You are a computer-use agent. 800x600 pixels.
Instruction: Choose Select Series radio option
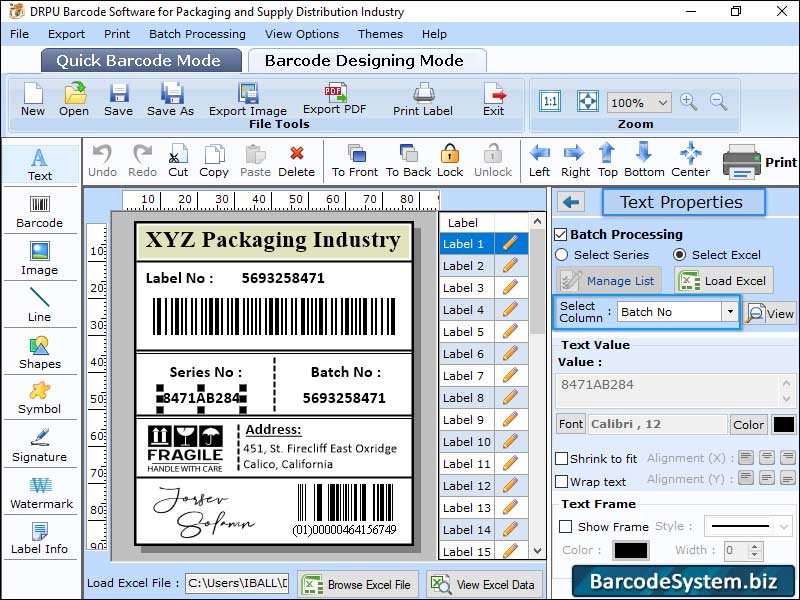[562, 255]
